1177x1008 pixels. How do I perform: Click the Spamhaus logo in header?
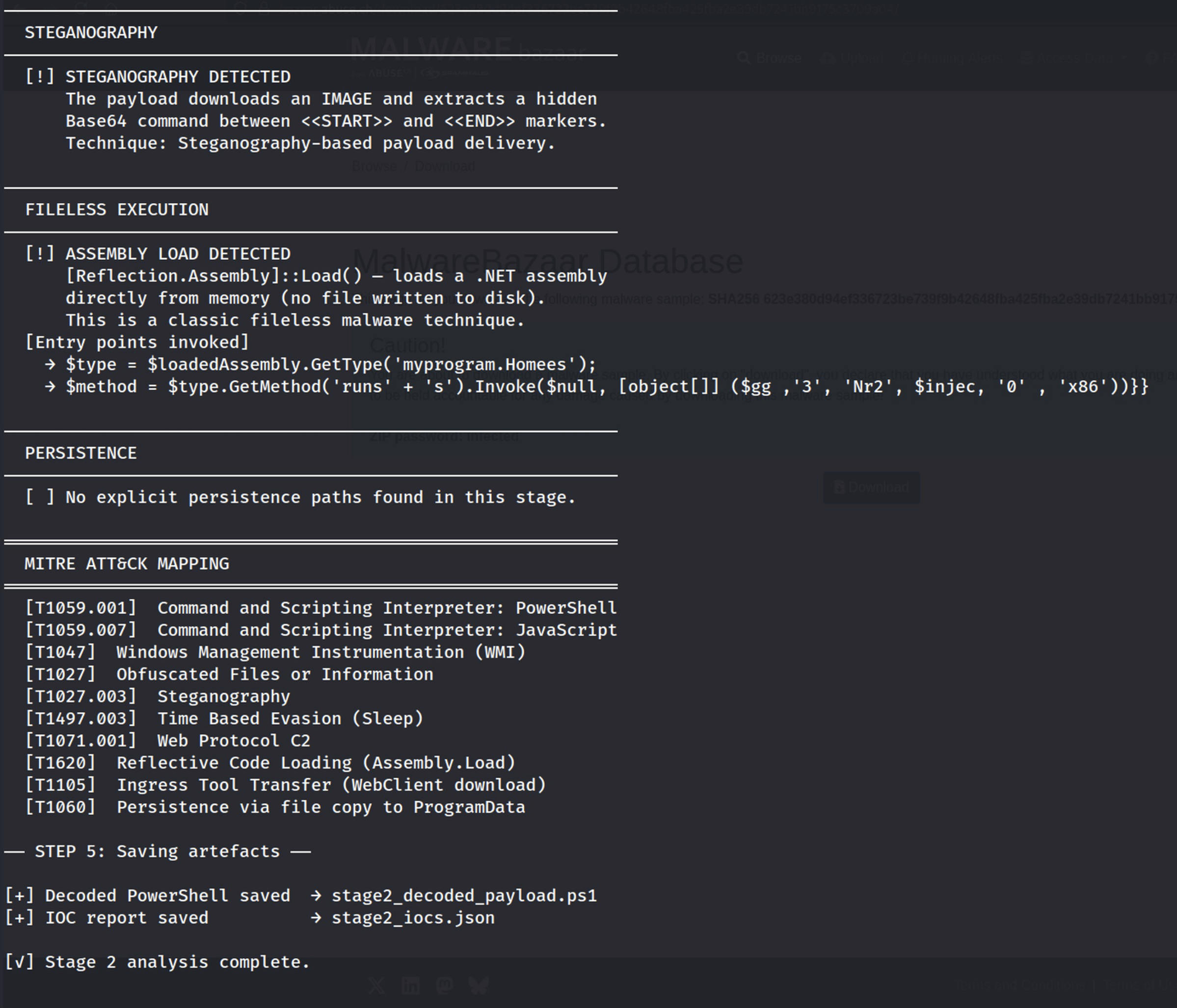click(x=455, y=73)
